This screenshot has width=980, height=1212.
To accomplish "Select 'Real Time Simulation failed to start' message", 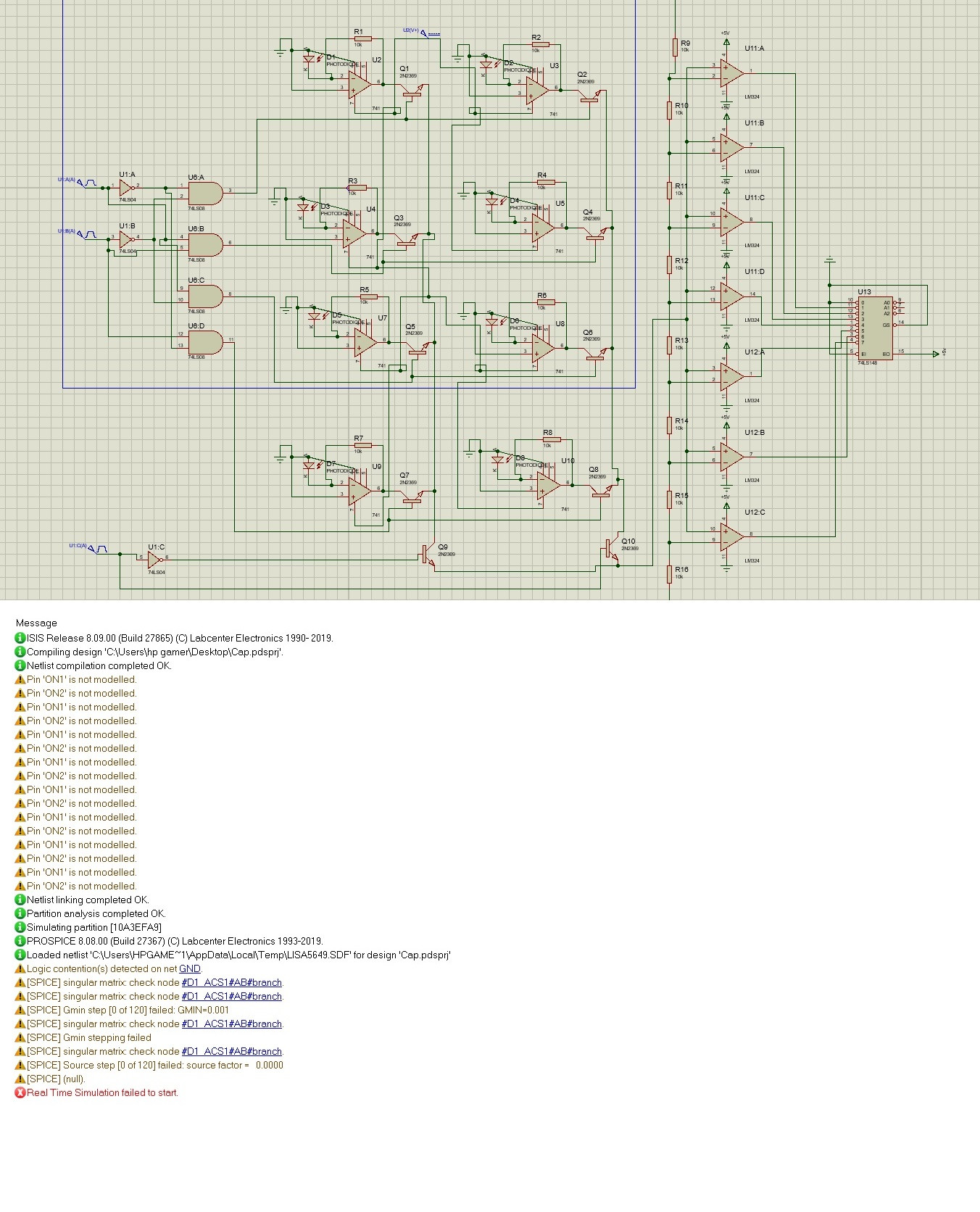I will point(102,1092).
